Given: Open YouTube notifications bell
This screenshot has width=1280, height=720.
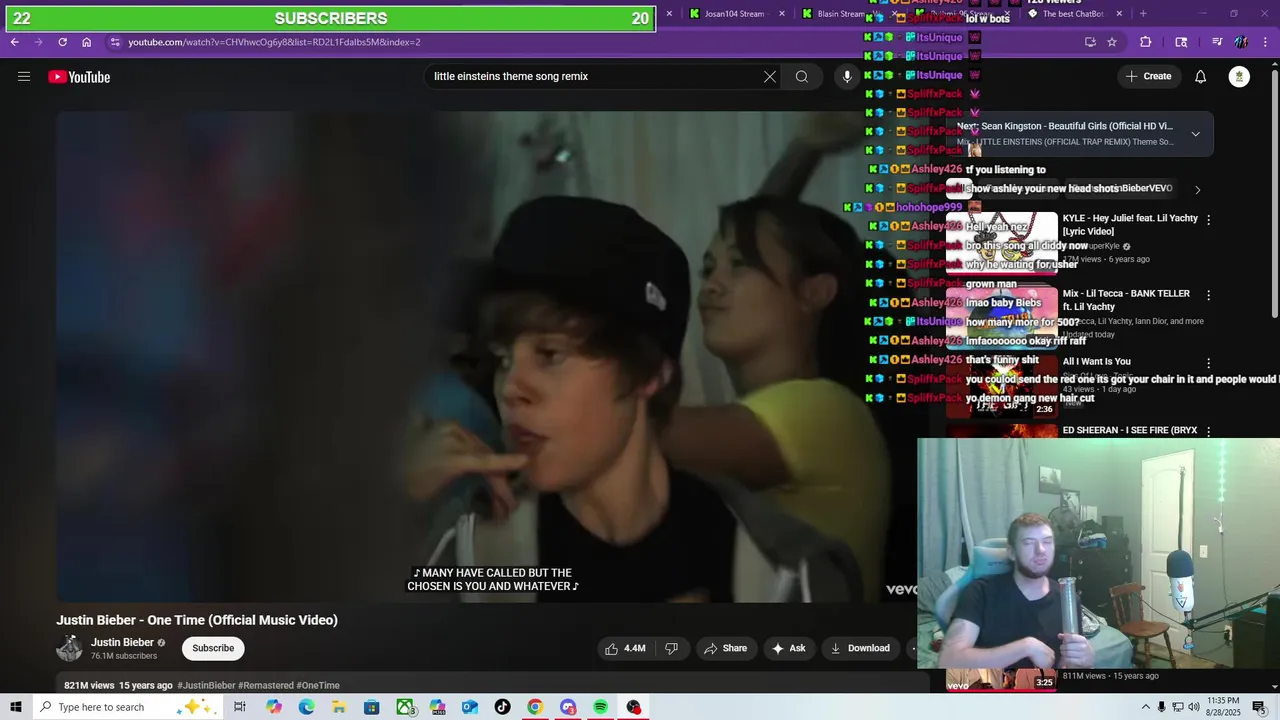Looking at the screenshot, I should point(1201,76).
